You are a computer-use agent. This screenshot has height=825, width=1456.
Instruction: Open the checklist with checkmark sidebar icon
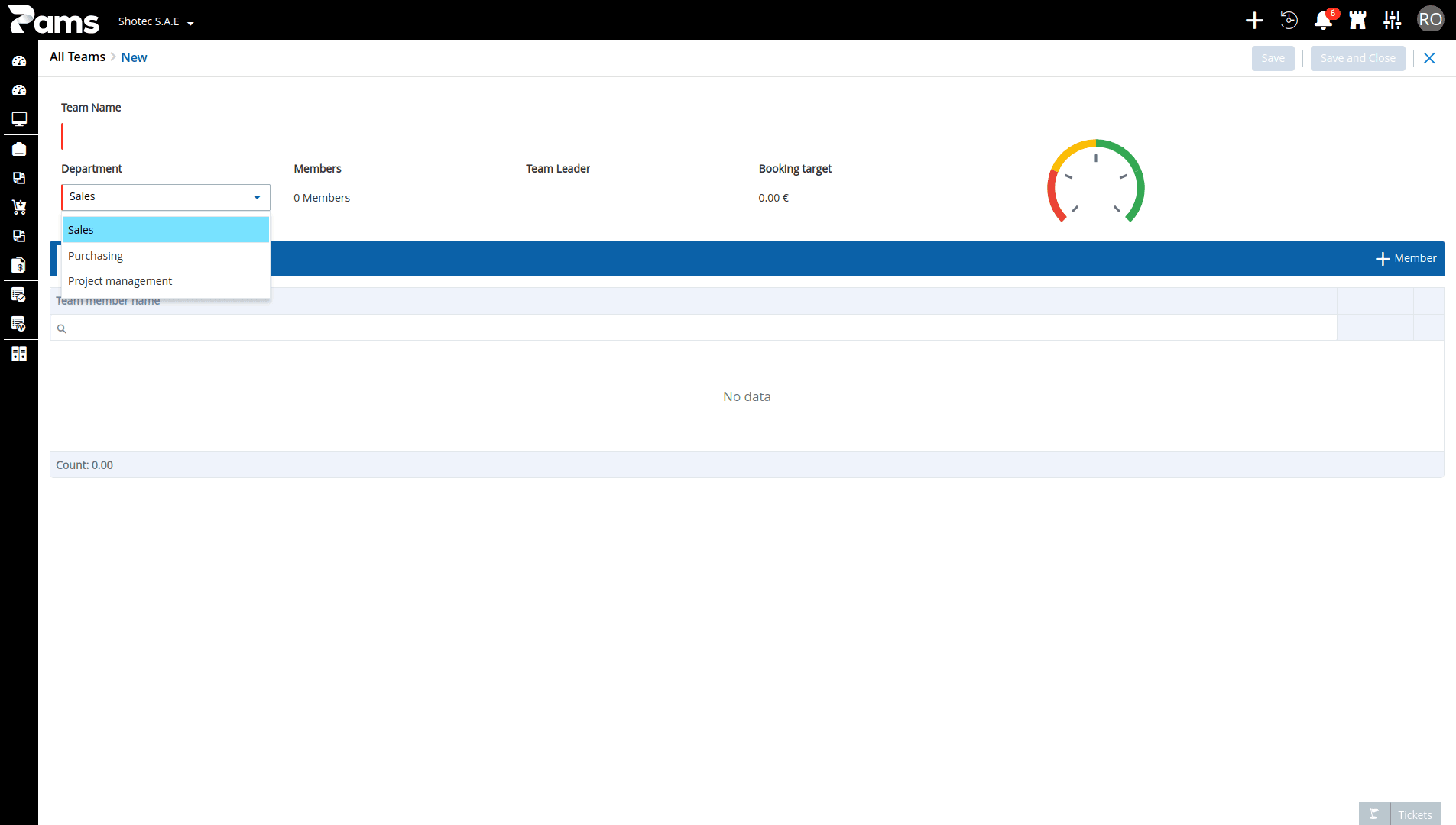[x=19, y=295]
